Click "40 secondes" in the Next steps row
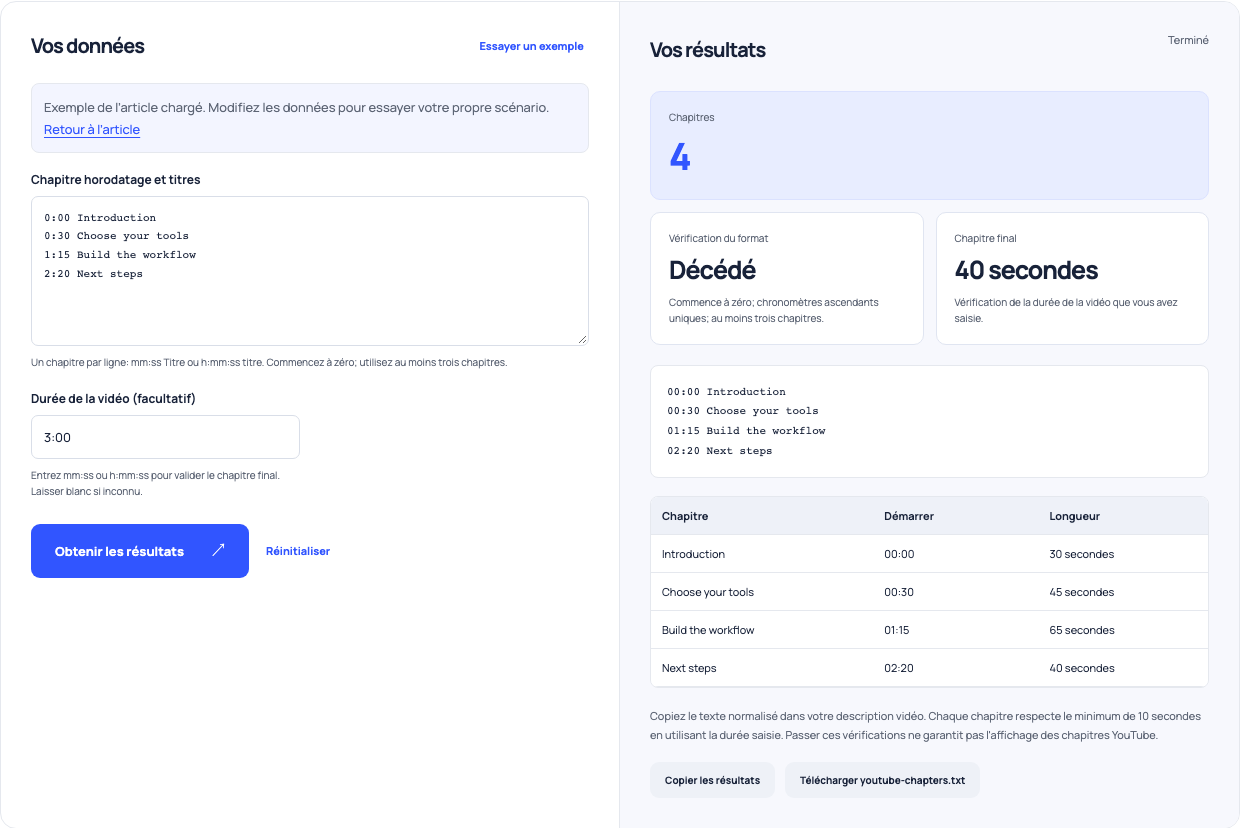The image size is (1240, 830). 1081,668
